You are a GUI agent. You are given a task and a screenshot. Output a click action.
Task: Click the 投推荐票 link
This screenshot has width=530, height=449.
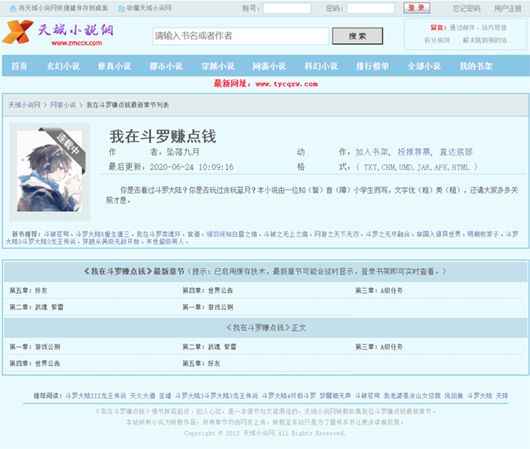coord(414,152)
